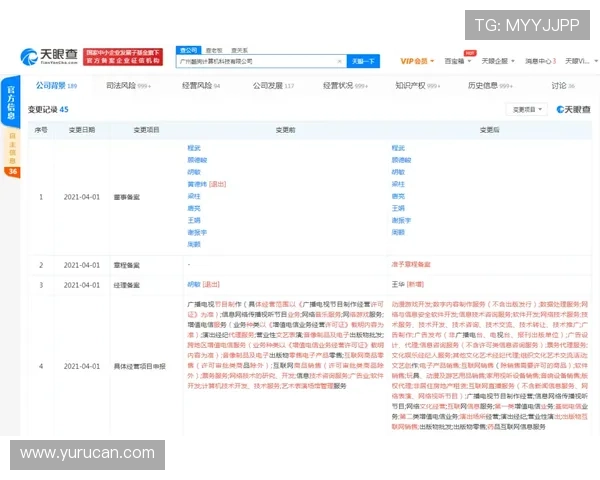Screen dimensions: 600x480
Task: Open the name marked [退出] in row 1
Action: pos(197,184)
